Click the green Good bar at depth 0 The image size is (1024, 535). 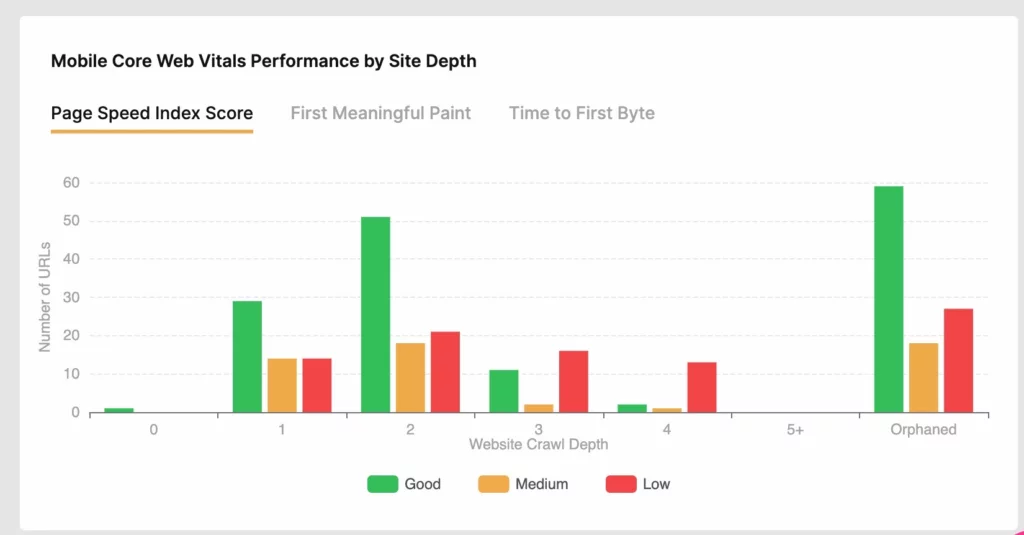[x=119, y=410]
